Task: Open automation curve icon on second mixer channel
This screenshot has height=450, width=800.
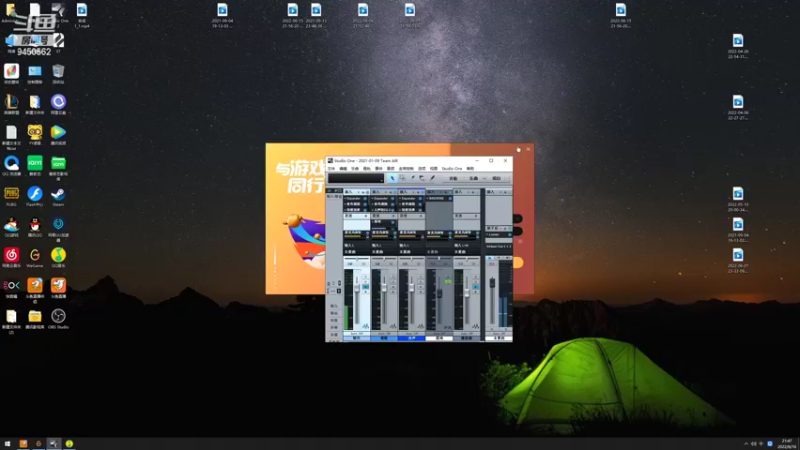Action: click(x=393, y=326)
